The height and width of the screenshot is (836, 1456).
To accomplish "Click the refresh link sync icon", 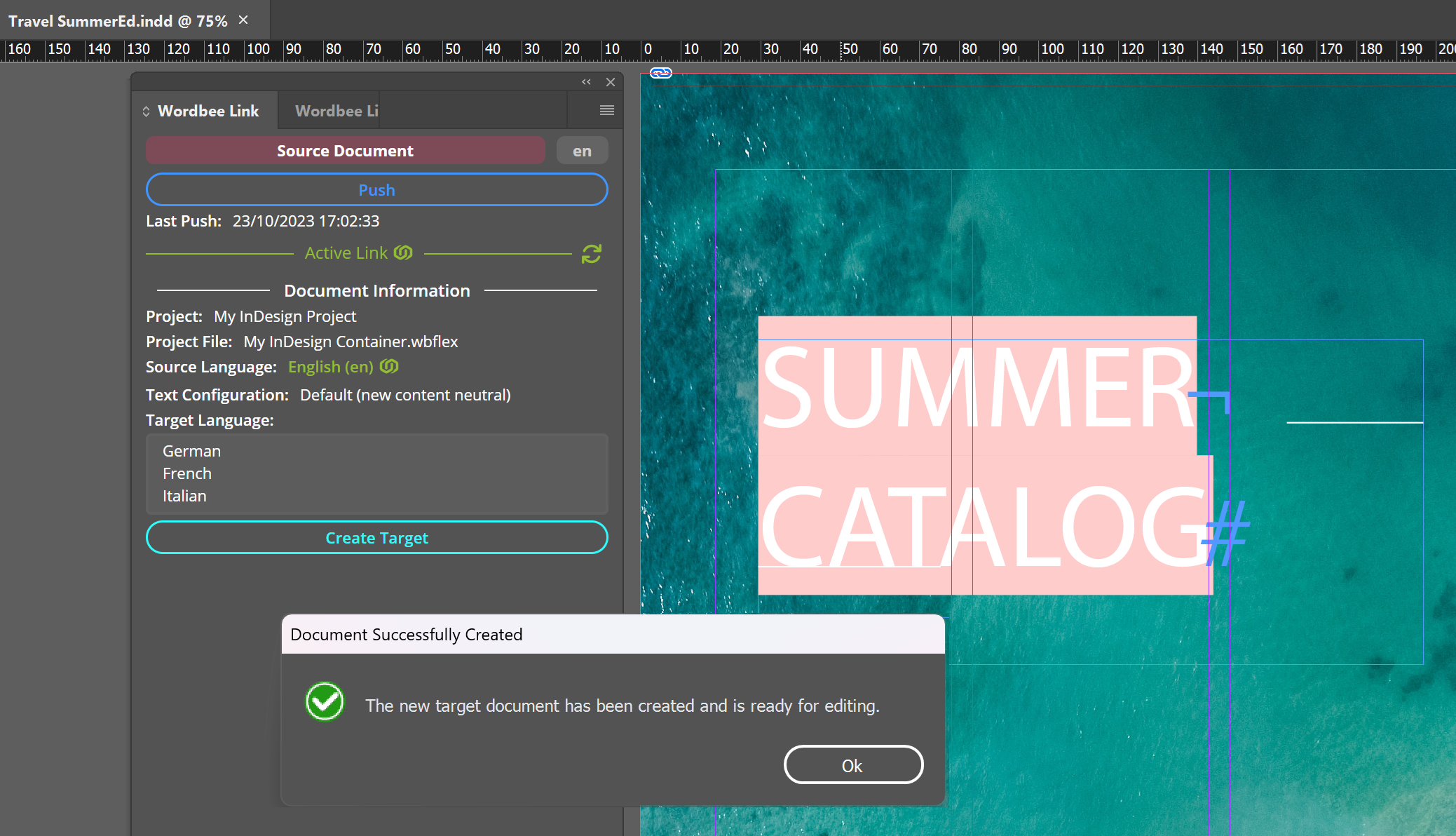I will pyautogui.click(x=591, y=254).
